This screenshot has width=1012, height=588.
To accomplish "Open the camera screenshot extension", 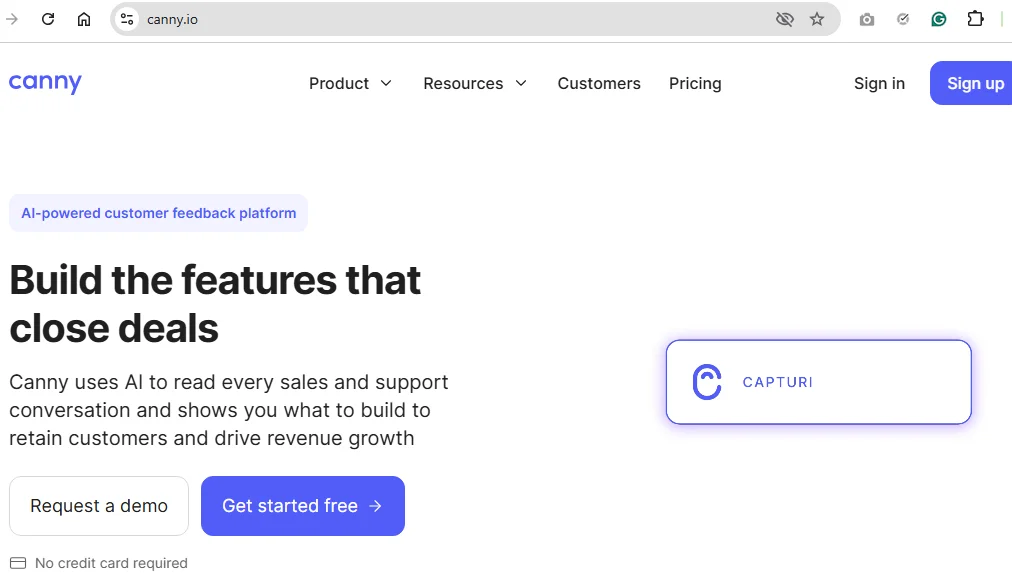I will tap(867, 20).
